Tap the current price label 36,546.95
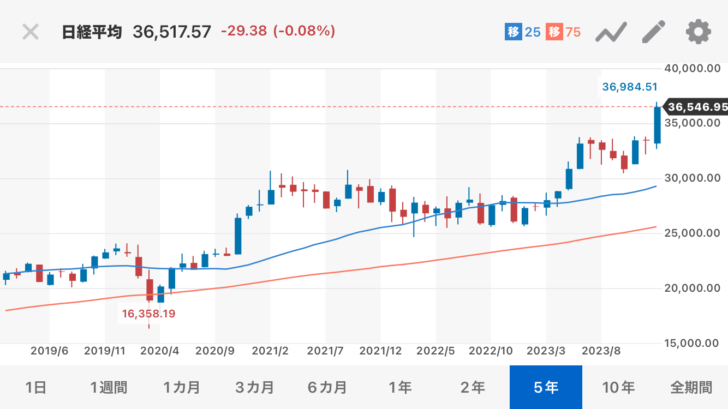 pos(696,106)
